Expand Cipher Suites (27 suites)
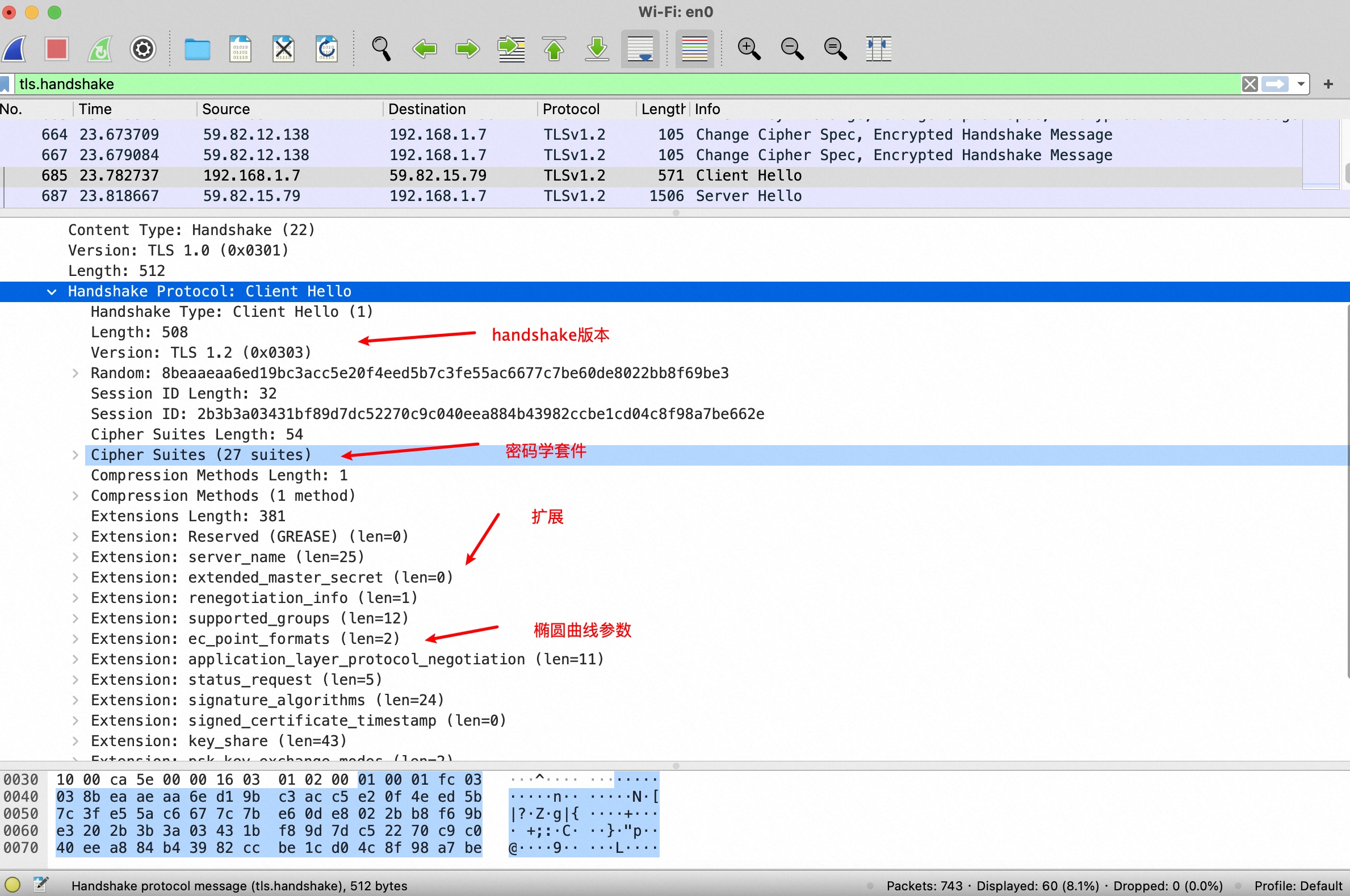 pos(75,455)
